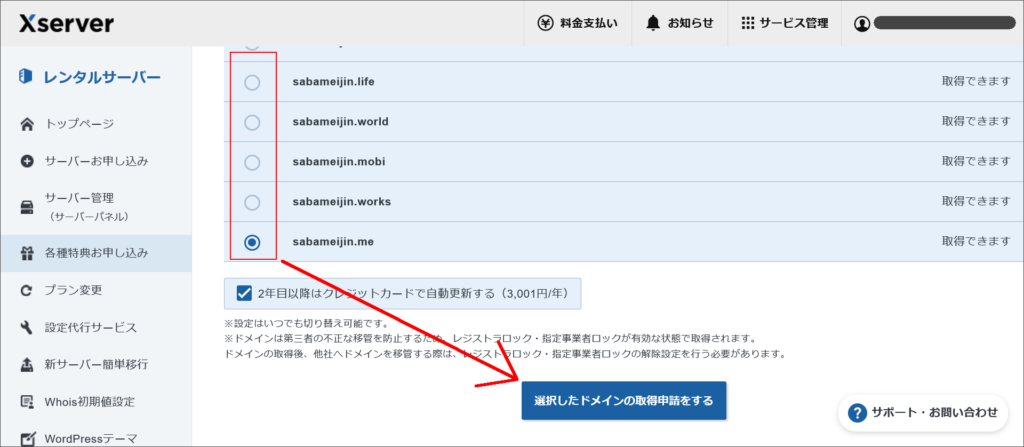The height and width of the screenshot is (447, 1024).
Task: Open お知らせ in the header
Action: (679, 24)
